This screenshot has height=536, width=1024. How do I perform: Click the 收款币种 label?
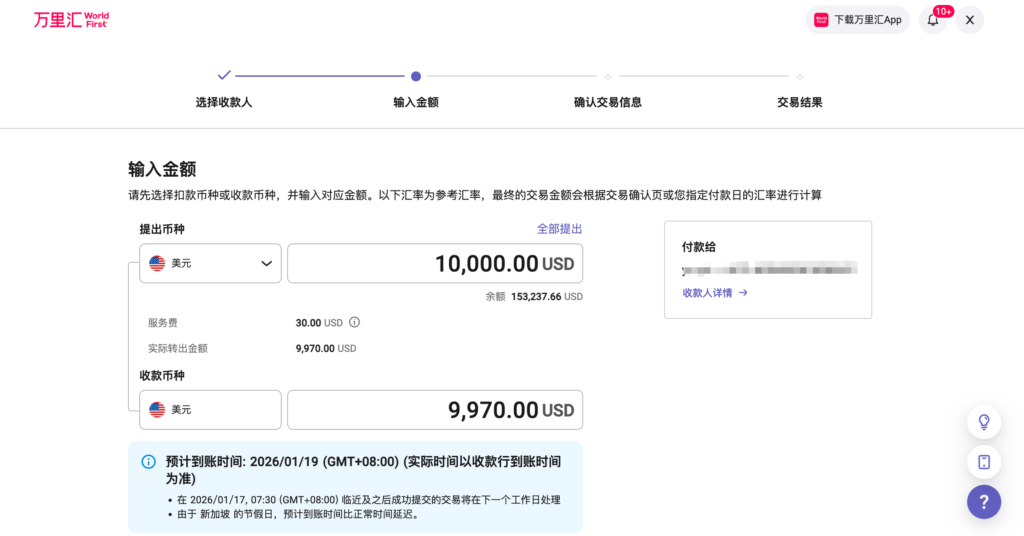click(162, 375)
